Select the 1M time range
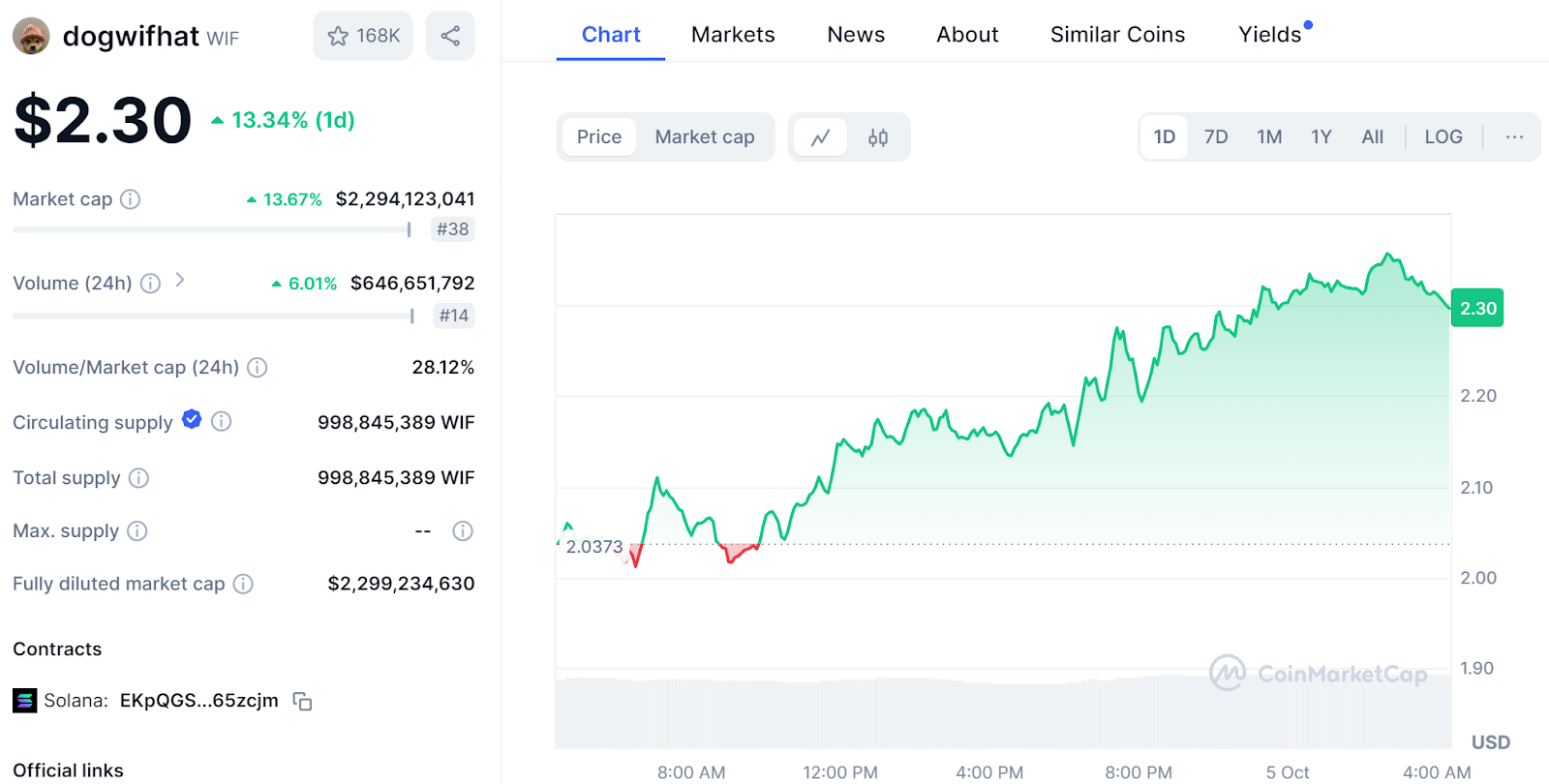 coord(1269,137)
